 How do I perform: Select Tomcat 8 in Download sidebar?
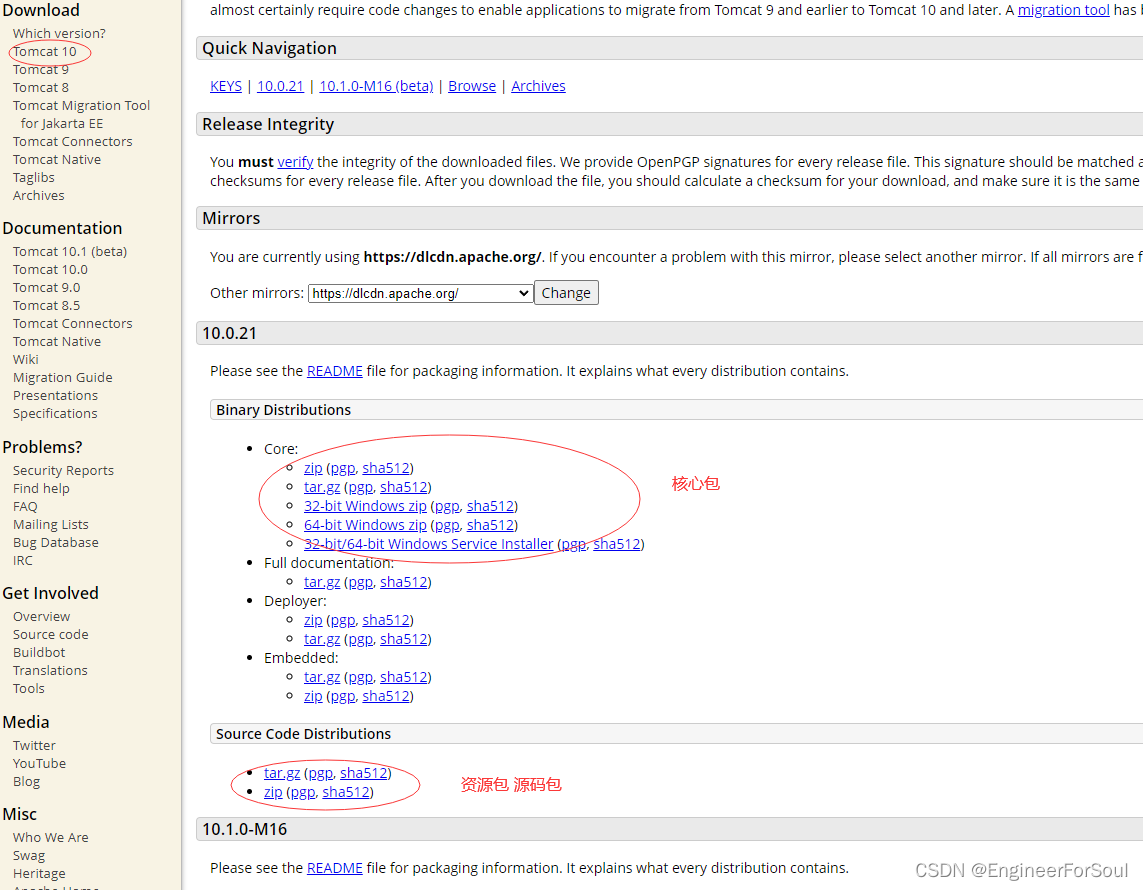pos(41,87)
